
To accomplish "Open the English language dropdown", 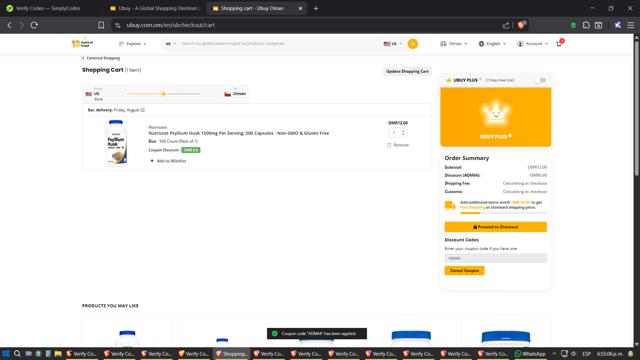I will pyautogui.click(x=492, y=44).
